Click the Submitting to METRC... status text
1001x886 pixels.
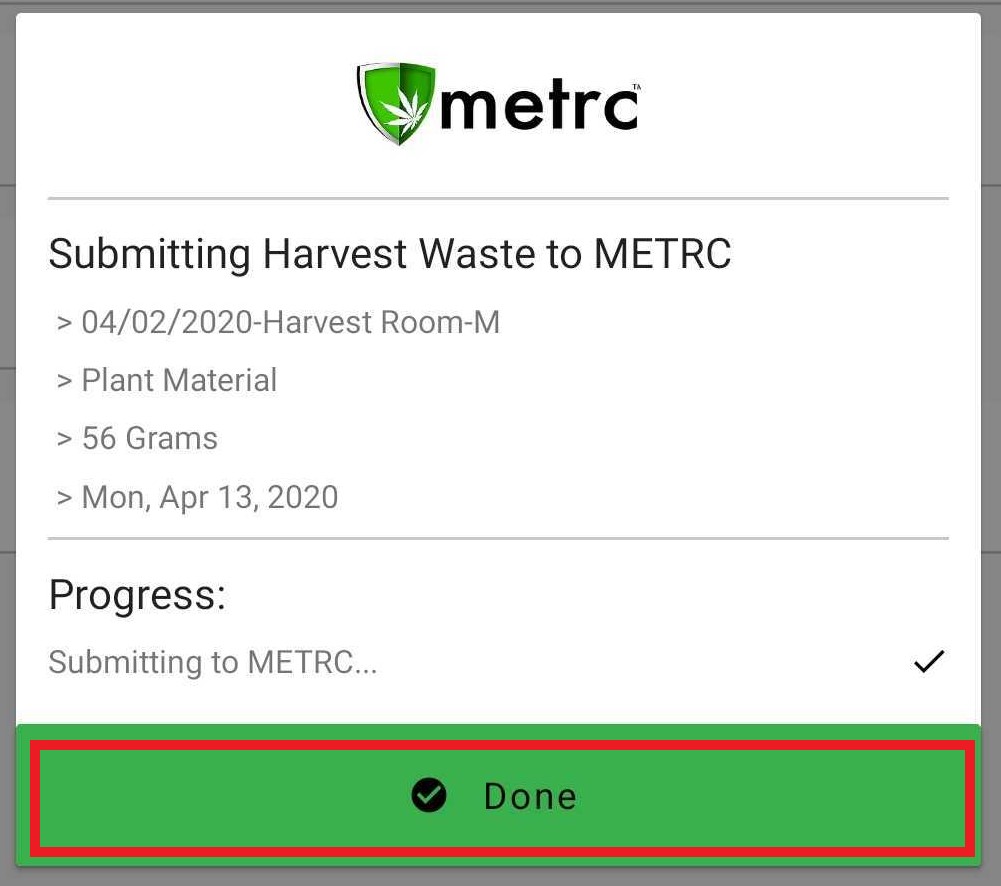tap(213, 662)
